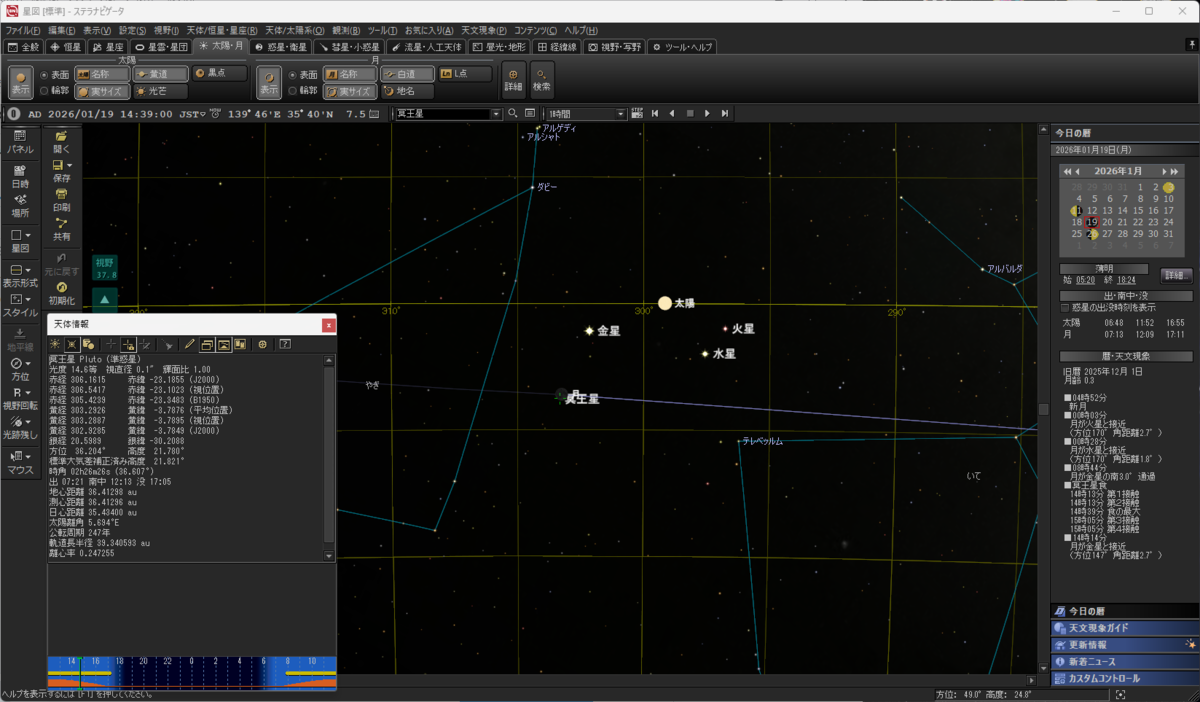
Task: Select the Sun 輪郭 radio button
Action: pos(44,91)
